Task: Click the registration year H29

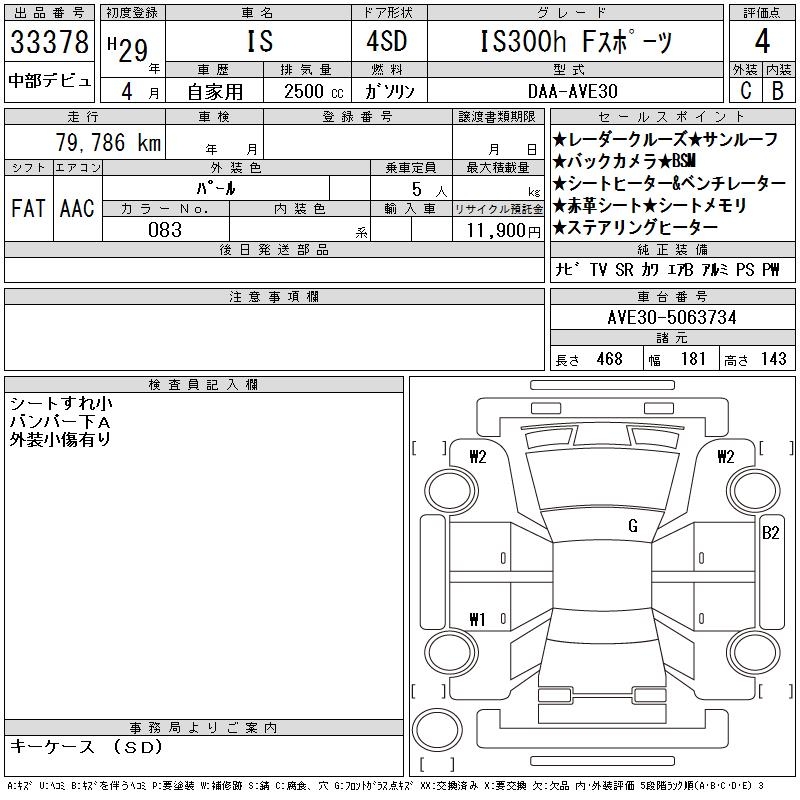Action: [x=128, y=49]
